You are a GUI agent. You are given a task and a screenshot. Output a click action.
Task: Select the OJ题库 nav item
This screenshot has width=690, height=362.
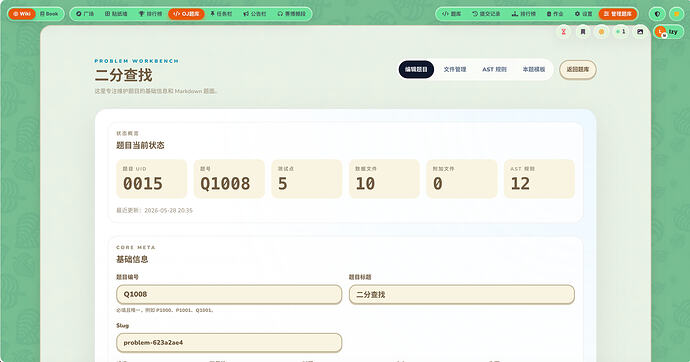186,14
